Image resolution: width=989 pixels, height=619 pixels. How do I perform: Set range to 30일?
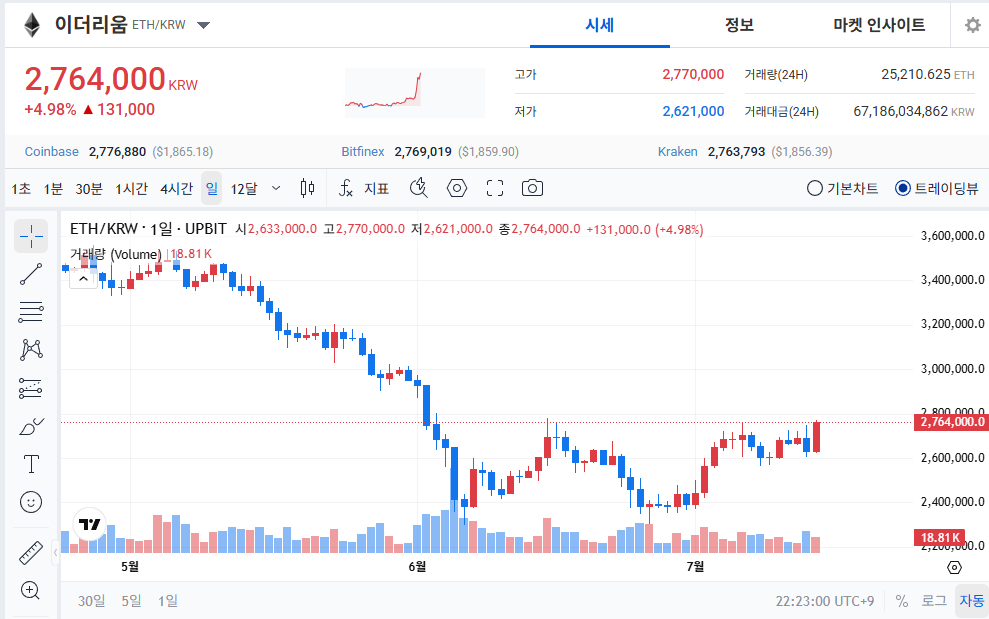(91, 601)
